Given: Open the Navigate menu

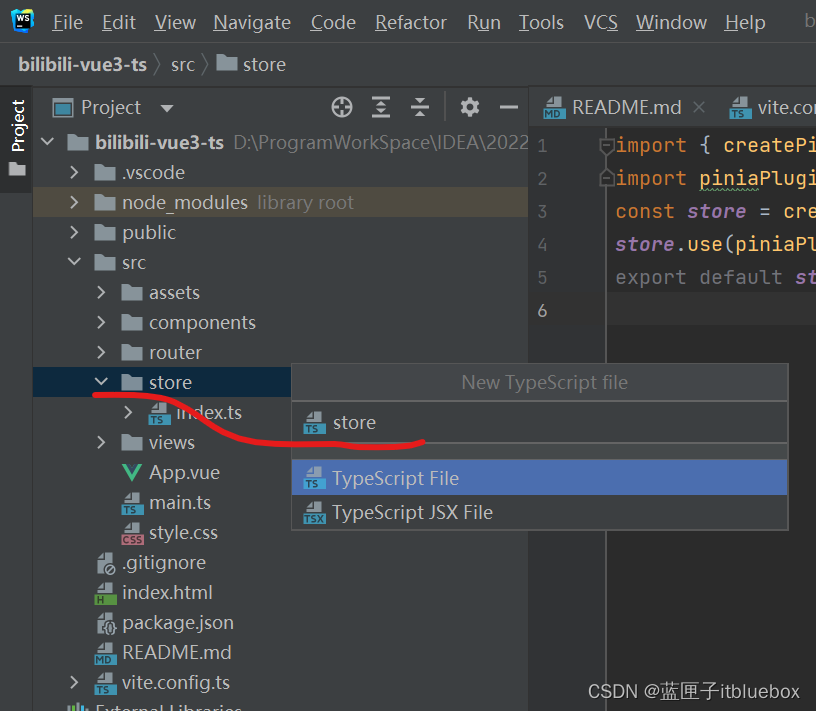Looking at the screenshot, I should [252, 22].
